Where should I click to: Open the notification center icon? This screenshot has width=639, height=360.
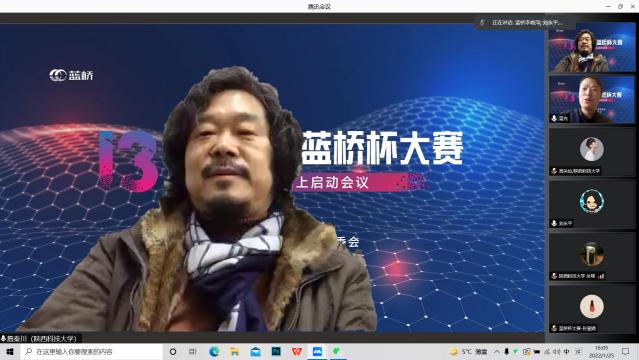point(626,351)
